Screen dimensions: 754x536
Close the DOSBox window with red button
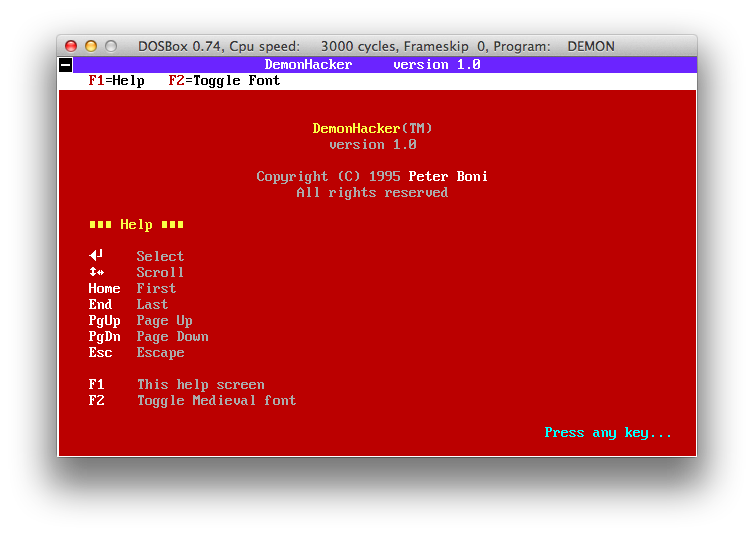[71, 46]
